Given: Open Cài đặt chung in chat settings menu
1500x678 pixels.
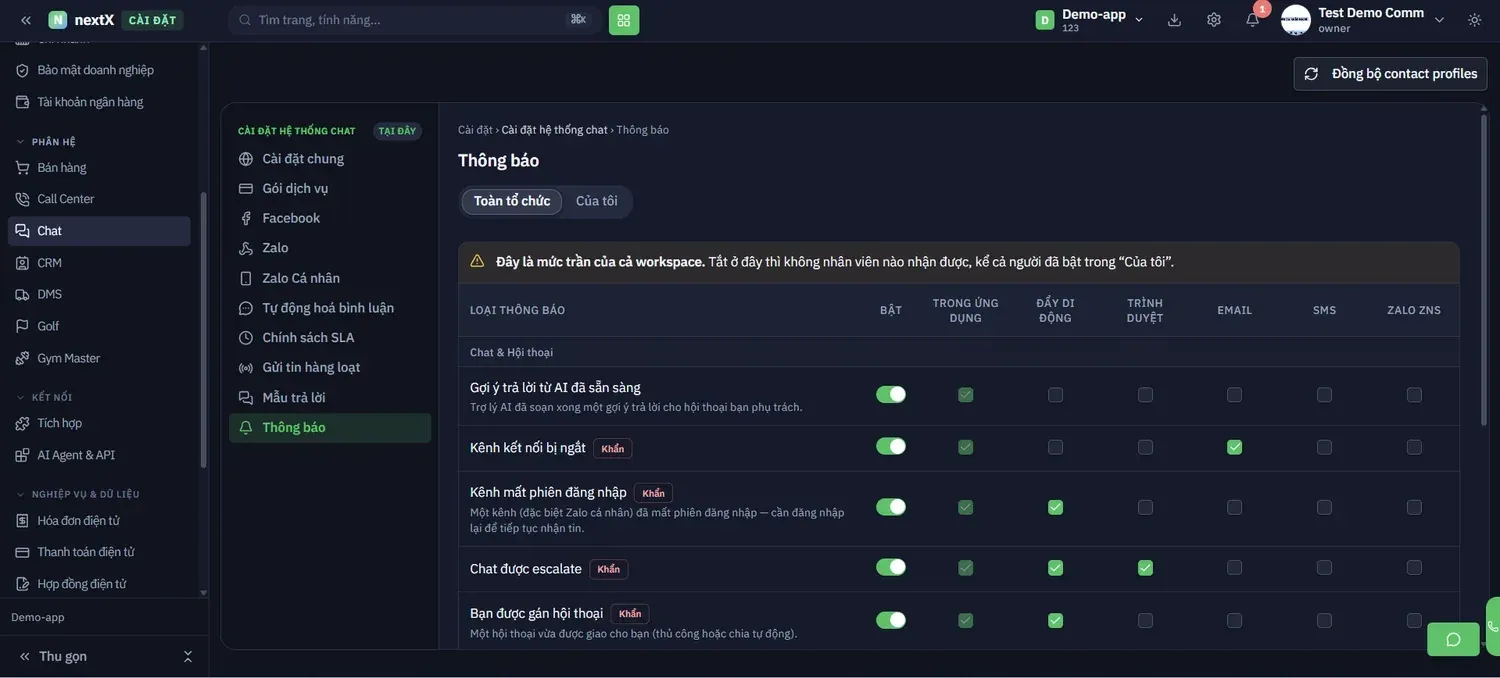Looking at the screenshot, I should [330, 159].
